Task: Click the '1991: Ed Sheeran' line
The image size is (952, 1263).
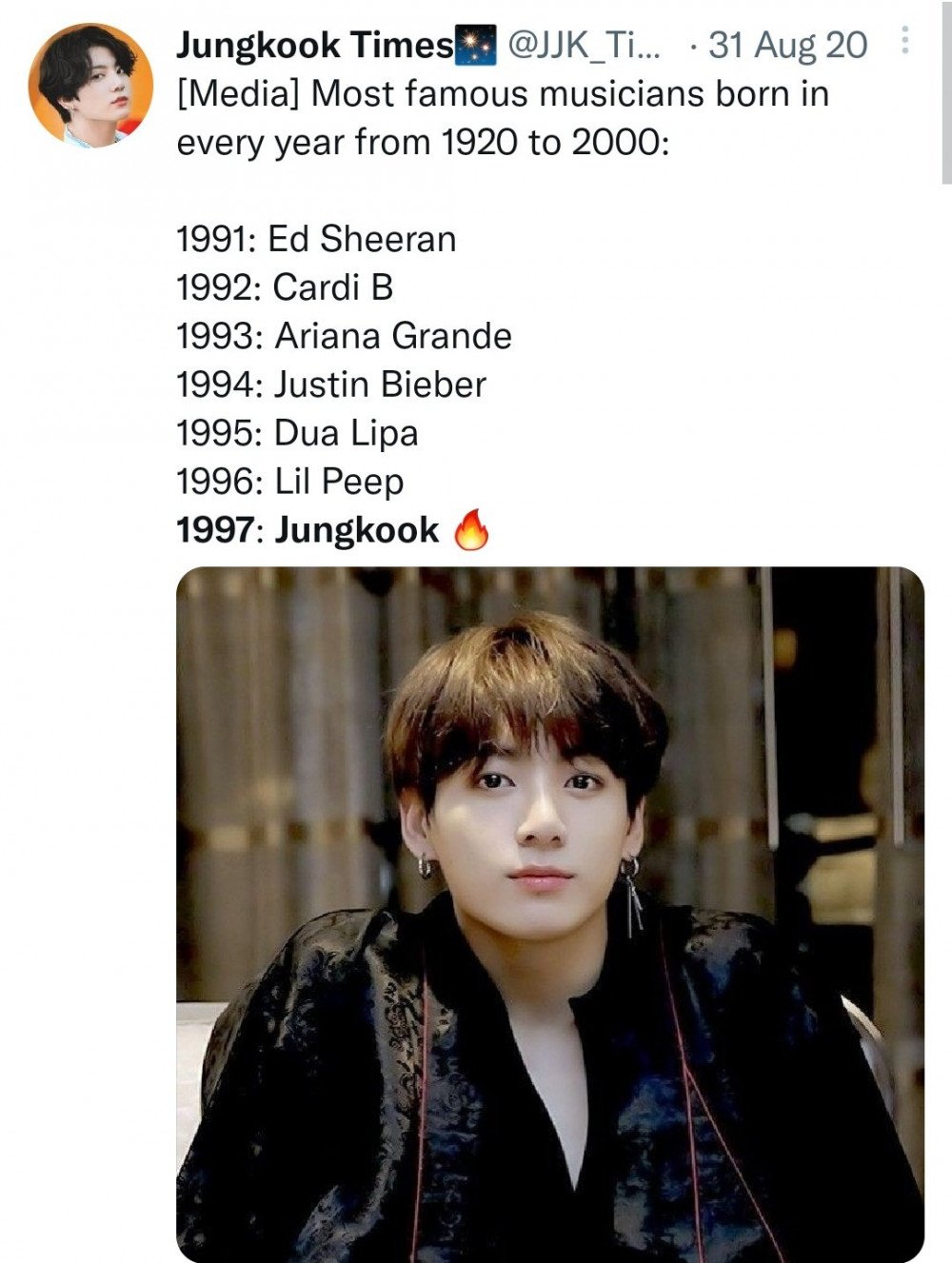Action: tap(316, 239)
